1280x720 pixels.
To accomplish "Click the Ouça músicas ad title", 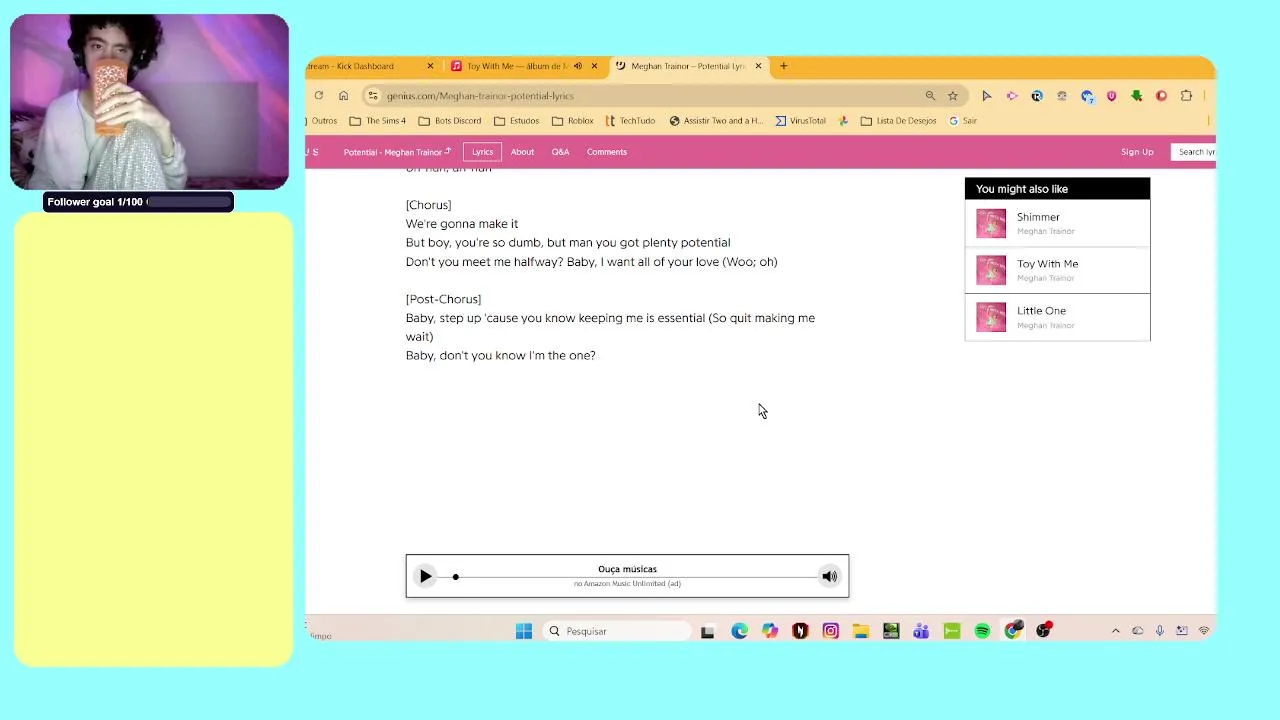I will (x=627, y=569).
